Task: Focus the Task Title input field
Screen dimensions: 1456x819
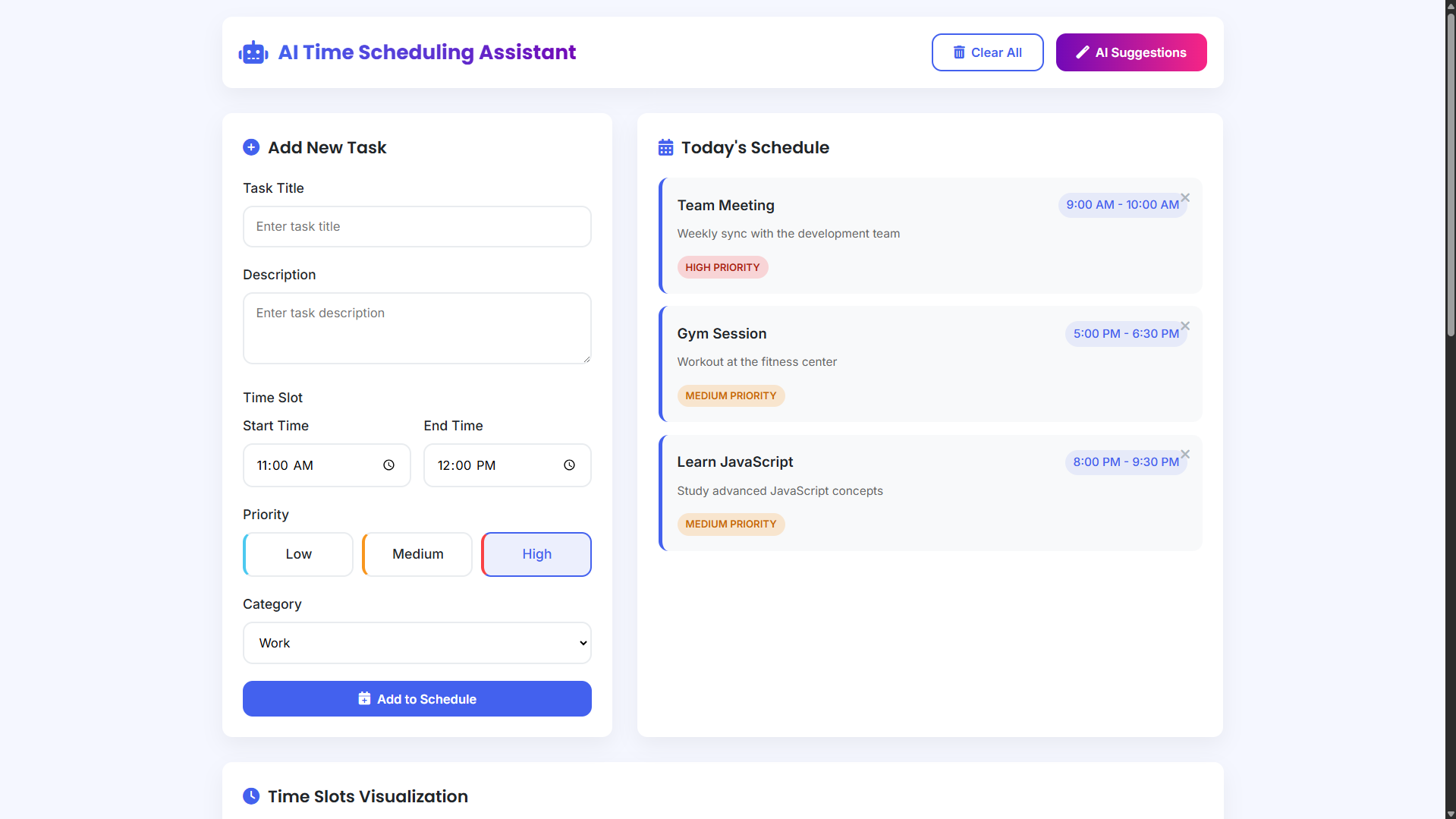Action: pos(417,226)
